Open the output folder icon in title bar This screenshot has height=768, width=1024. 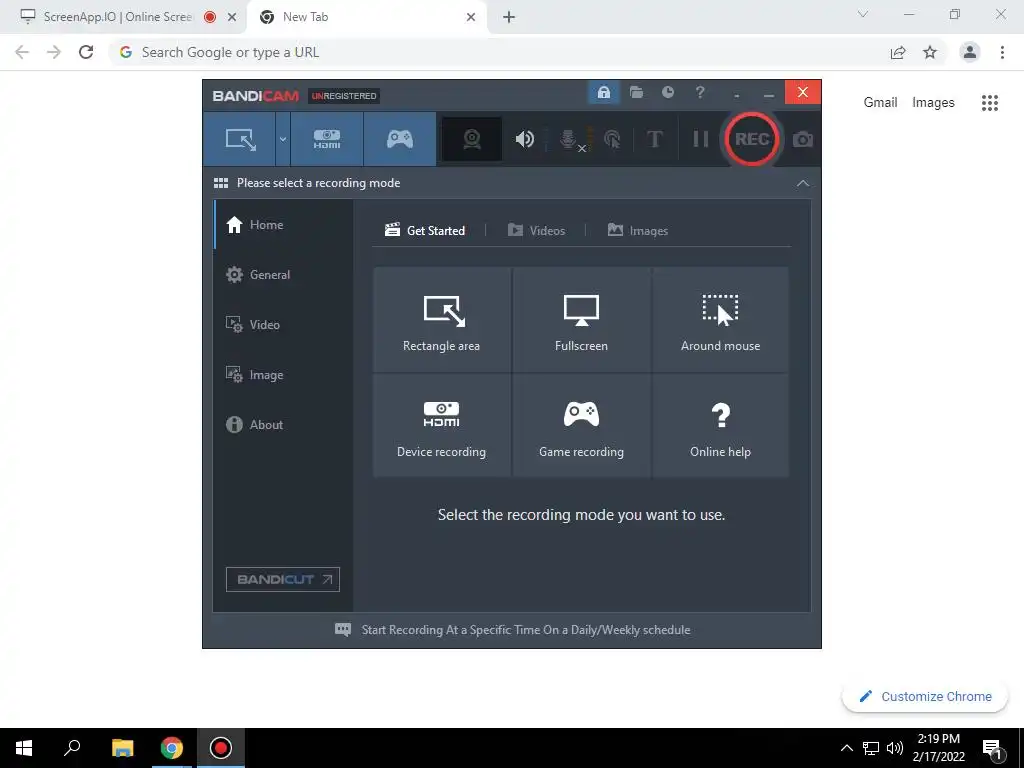(x=636, y=92)
